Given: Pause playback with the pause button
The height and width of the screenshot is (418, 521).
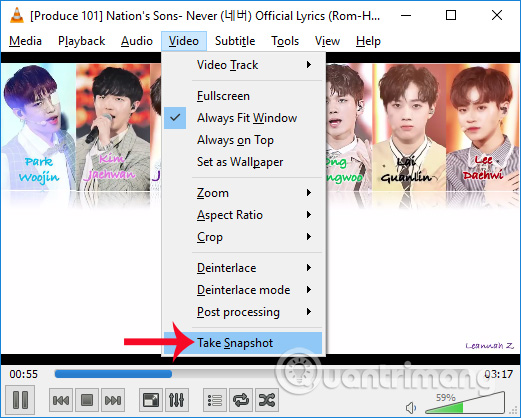Looking at the screenshot, I should point(20,399).
